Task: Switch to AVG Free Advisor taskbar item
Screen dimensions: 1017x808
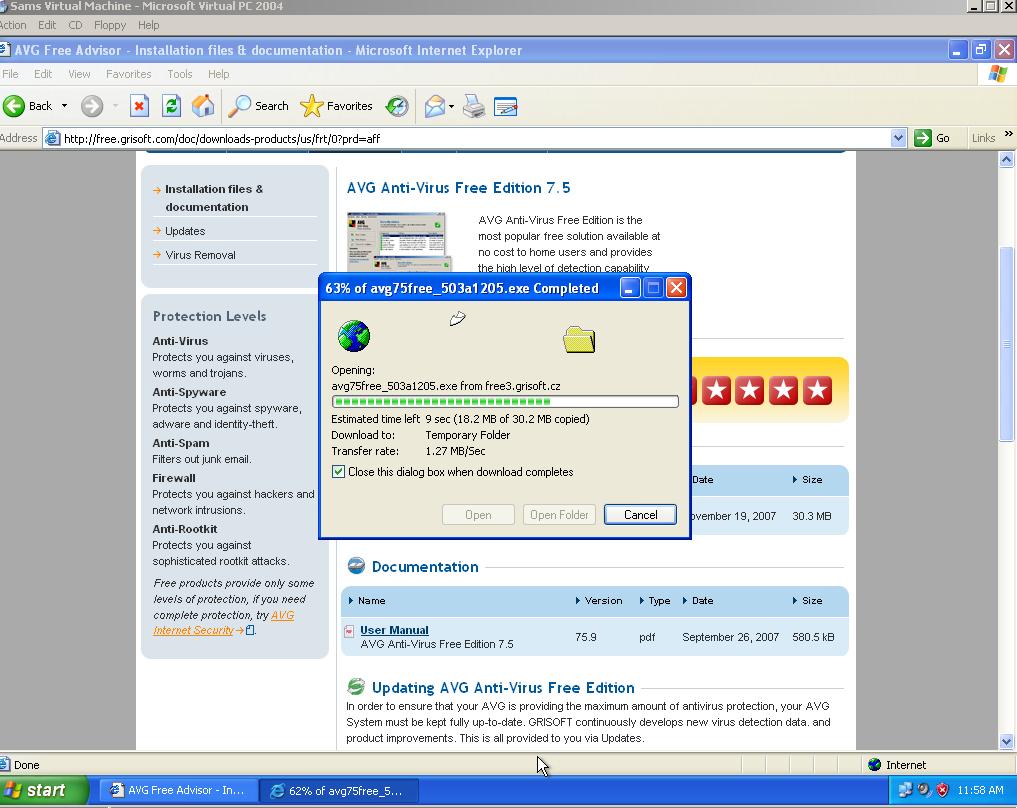Action: tap(178, 790)
